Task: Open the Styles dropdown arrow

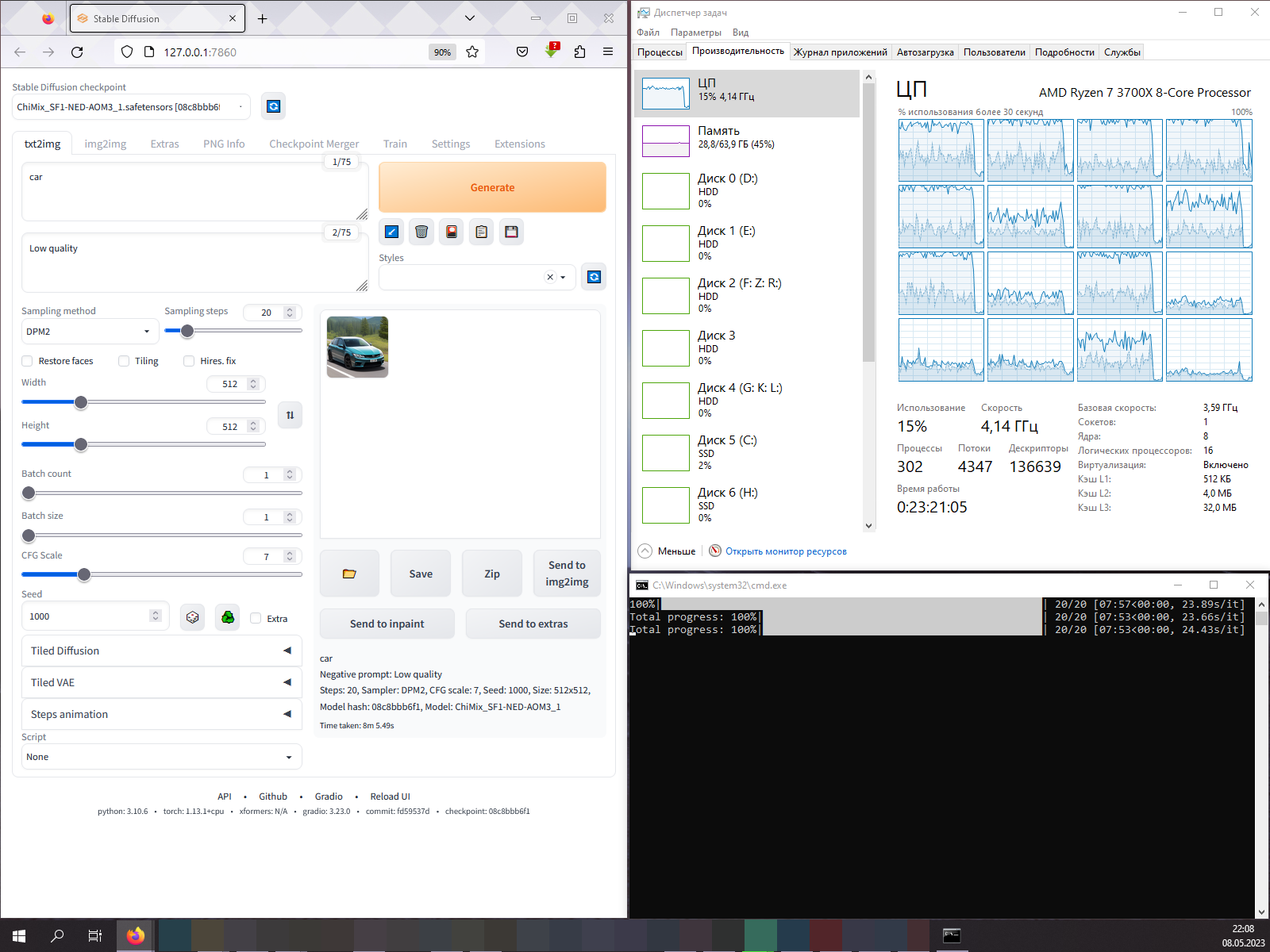Action: [563, 278]
